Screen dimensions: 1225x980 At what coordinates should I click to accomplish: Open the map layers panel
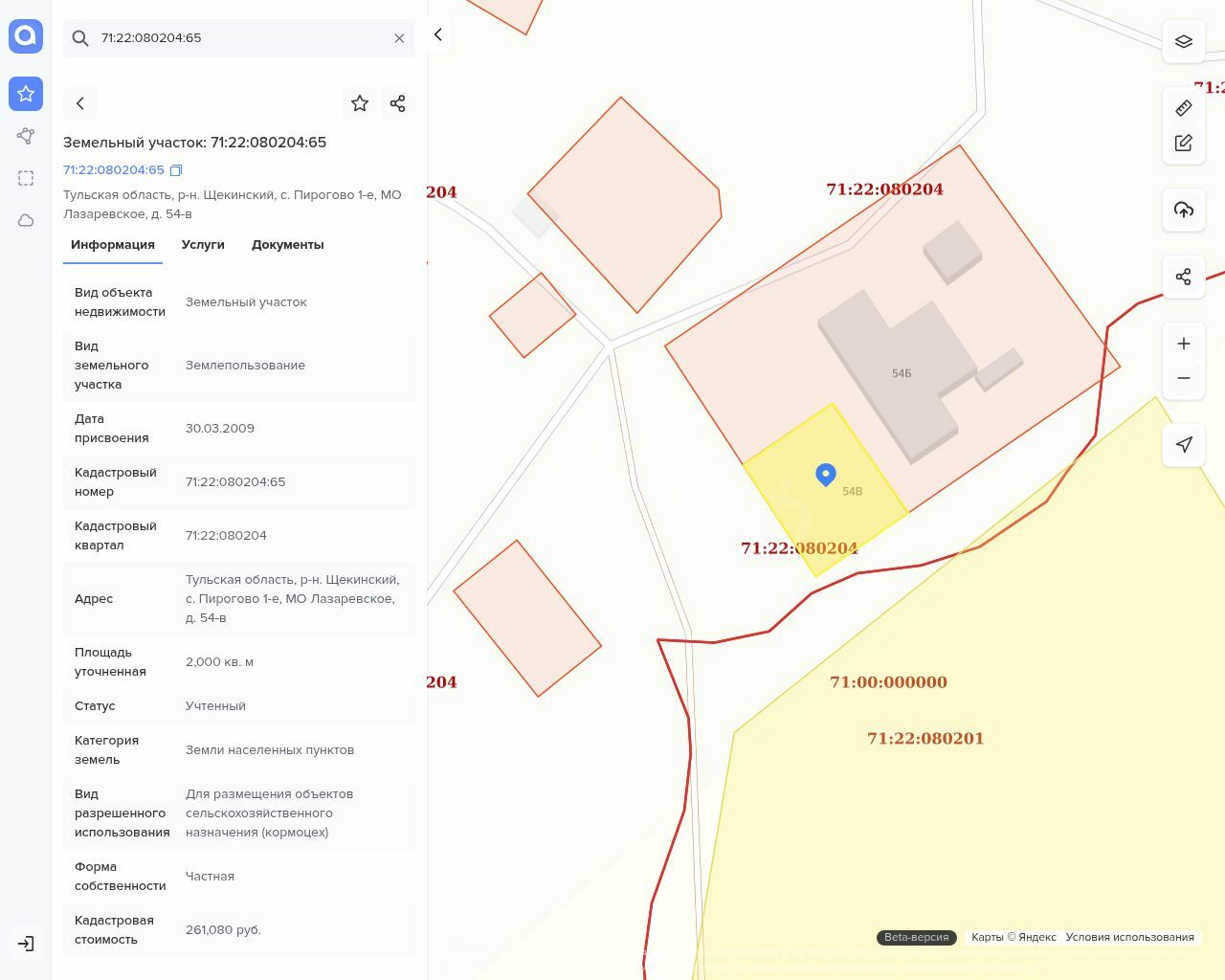click(x=1184, y=41)
